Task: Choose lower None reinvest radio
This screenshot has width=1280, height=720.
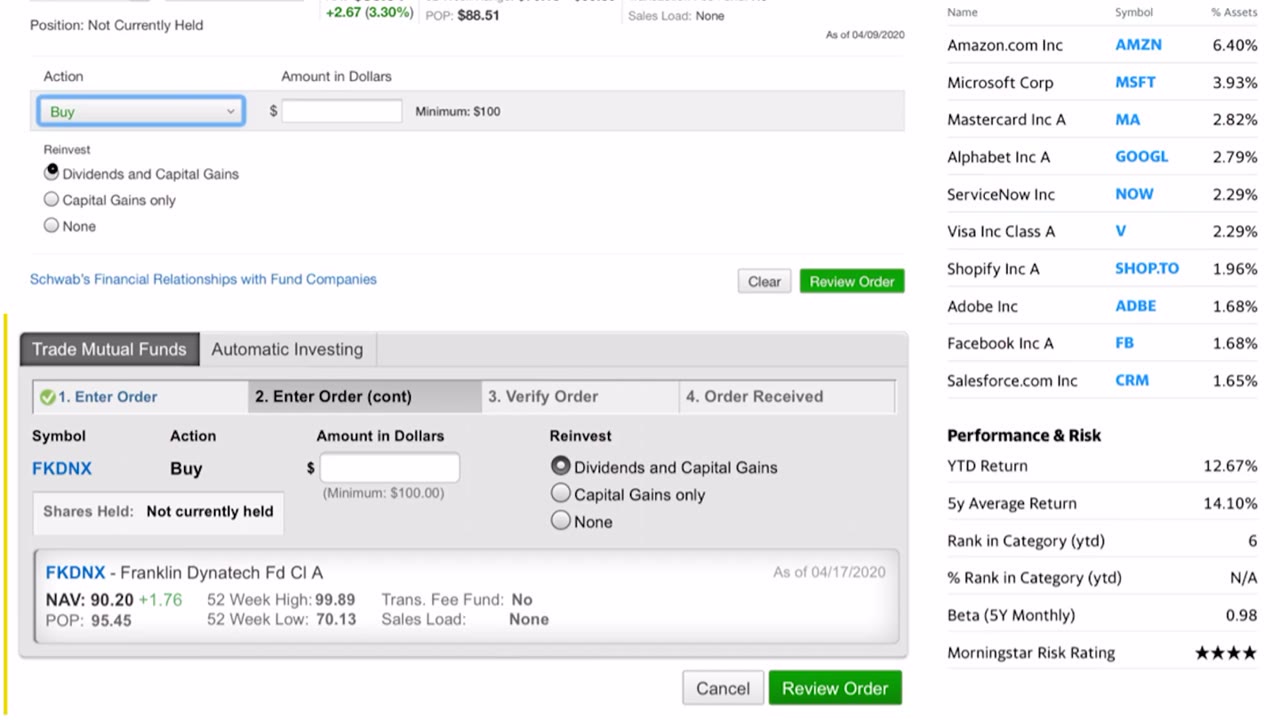Action: [x=561, y=520]
